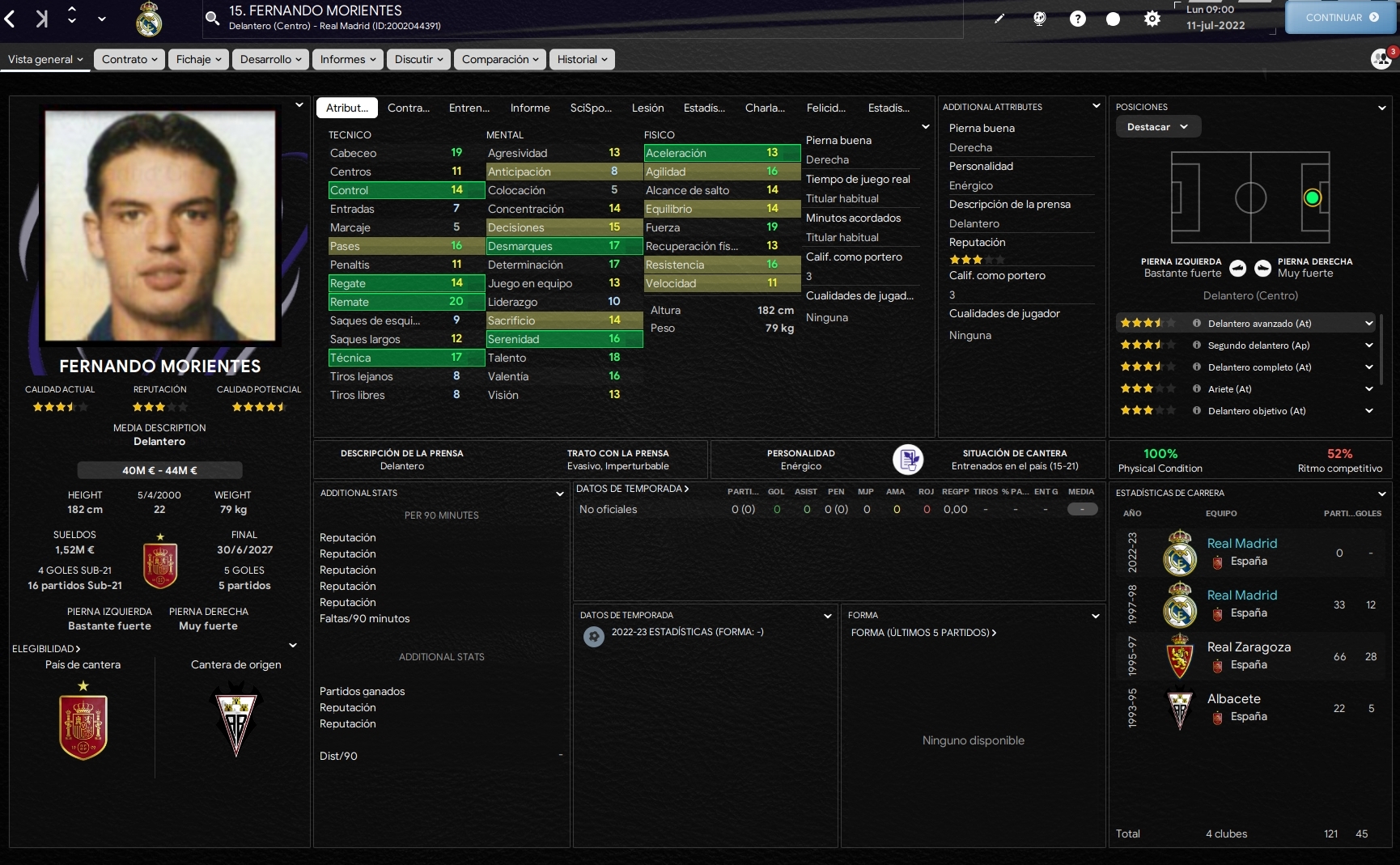This screenshot has height=865, width=1400.
Task: Open Forma (Últimos 5 partidos) link
Action: 924,633
